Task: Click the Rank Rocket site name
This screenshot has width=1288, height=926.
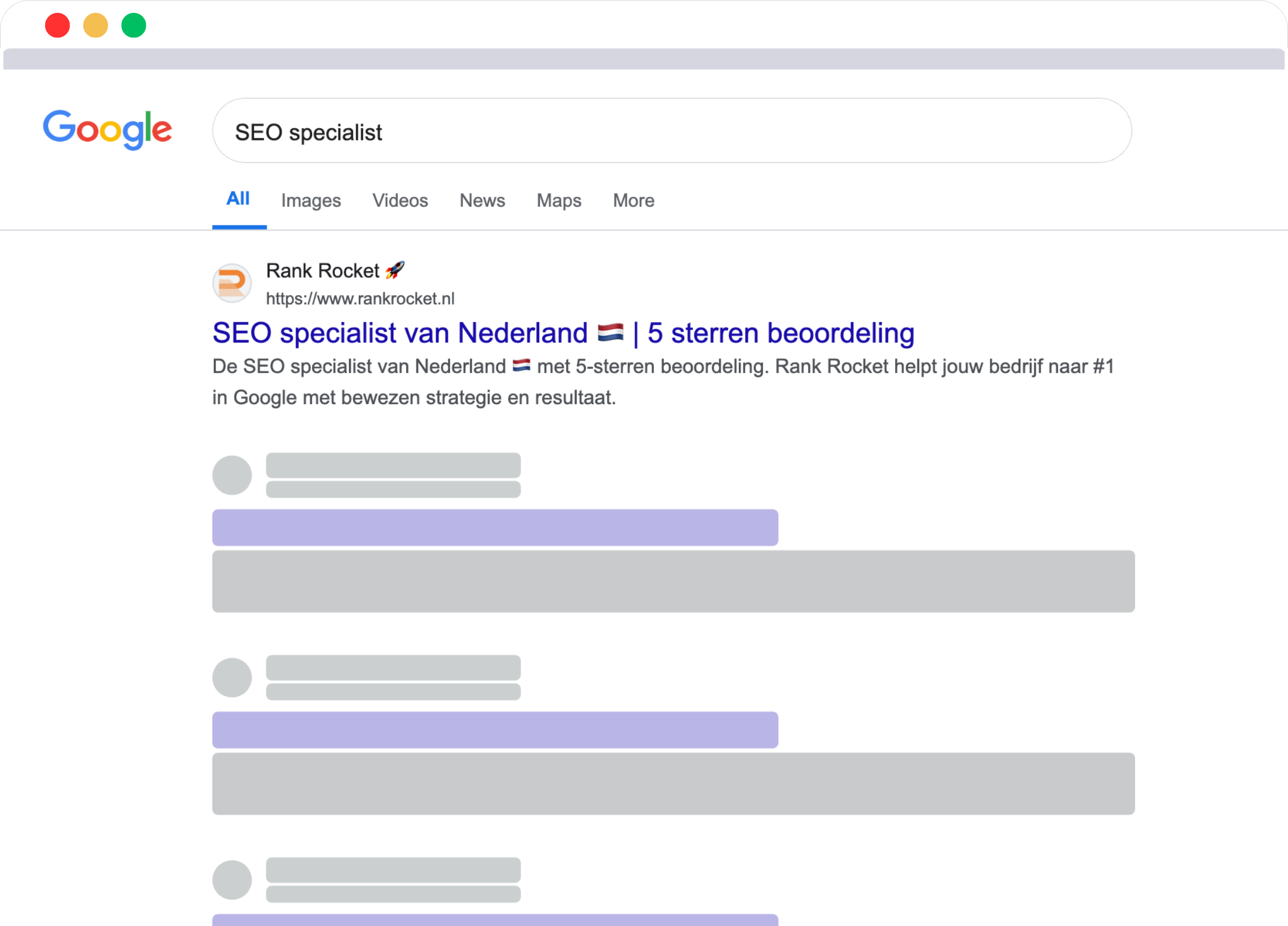Action: pyautogui.click(x=323, y=271)
